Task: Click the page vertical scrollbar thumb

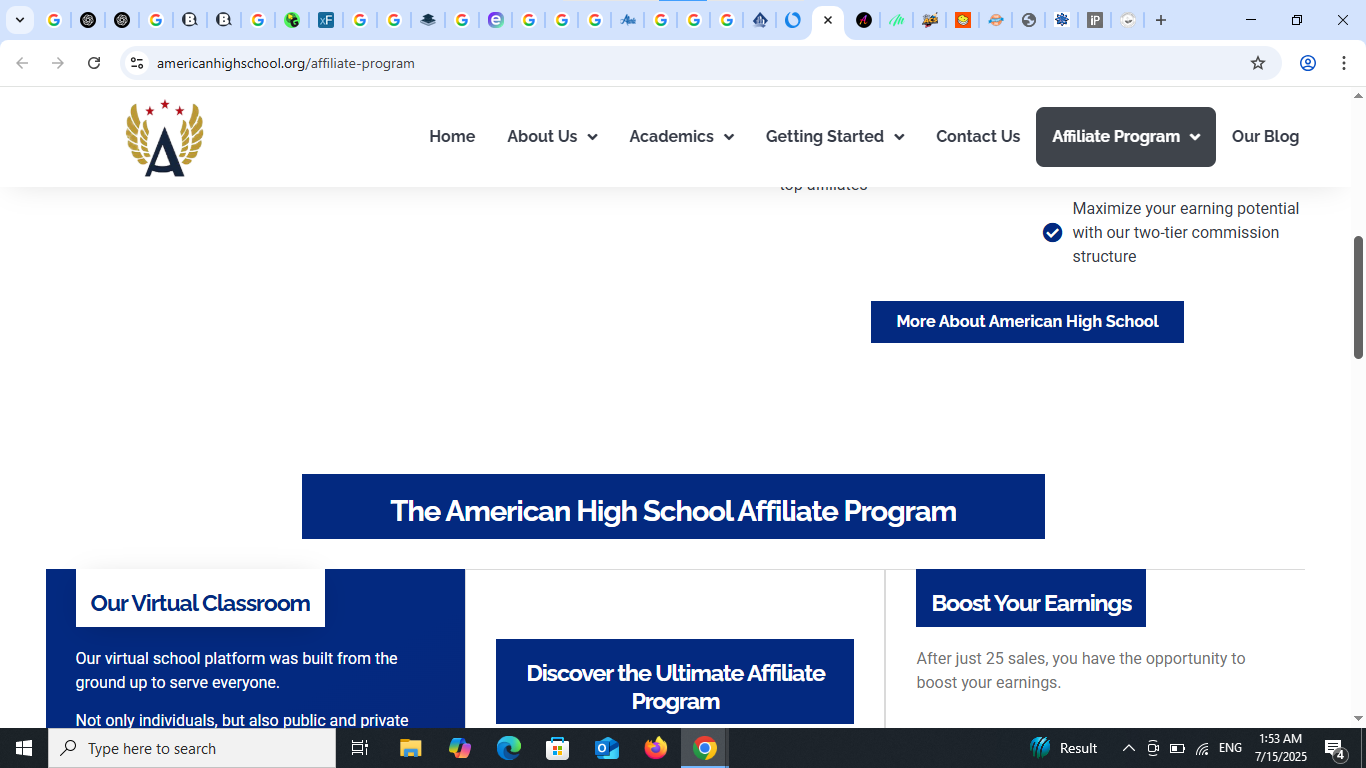Action: (1358, 297)
